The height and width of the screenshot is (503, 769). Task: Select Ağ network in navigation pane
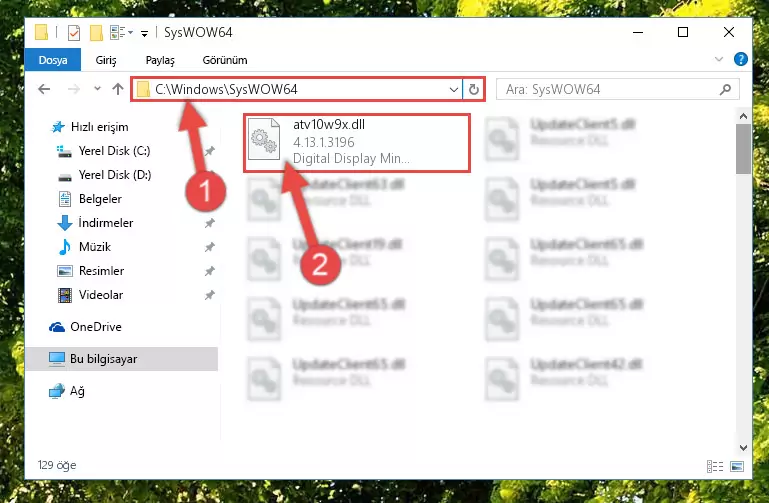coord(77,391)
